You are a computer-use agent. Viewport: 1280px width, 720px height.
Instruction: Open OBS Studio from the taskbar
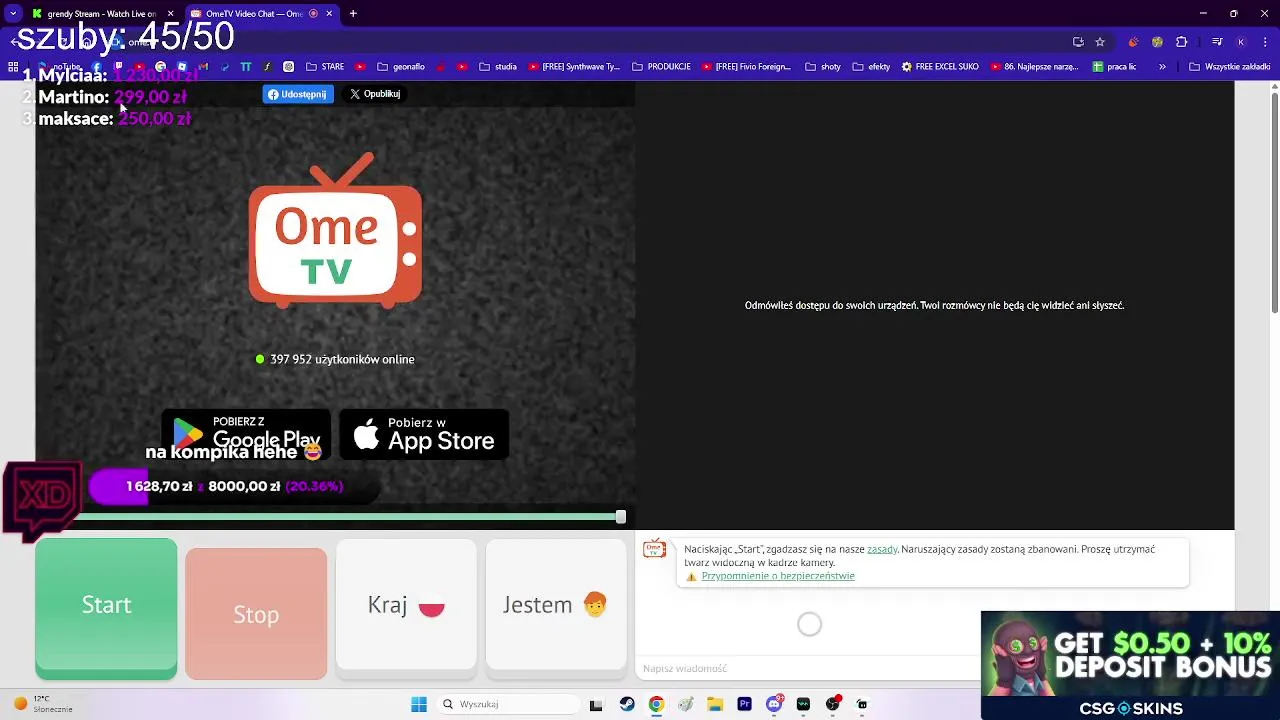point(833,704)
